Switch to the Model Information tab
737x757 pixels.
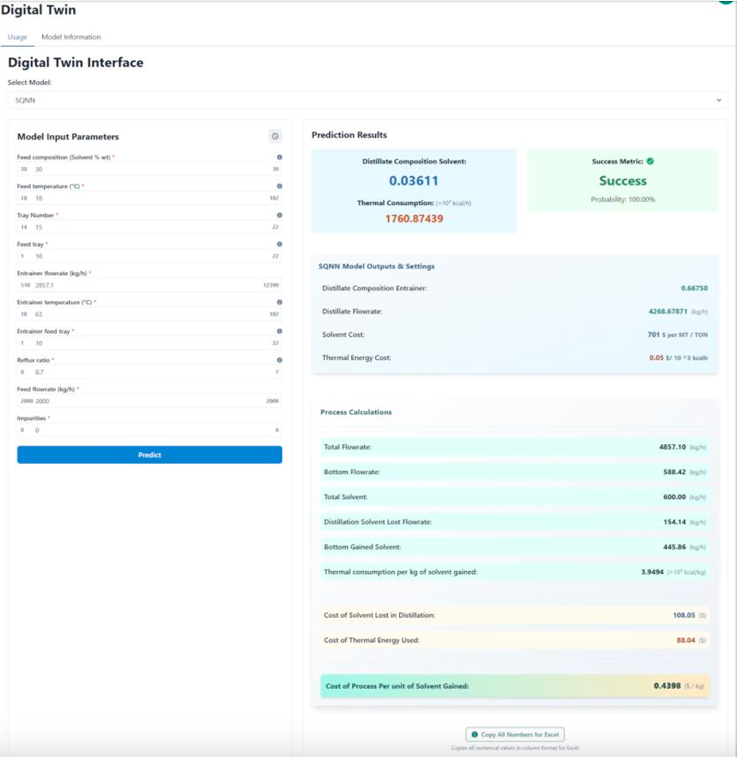71,37
